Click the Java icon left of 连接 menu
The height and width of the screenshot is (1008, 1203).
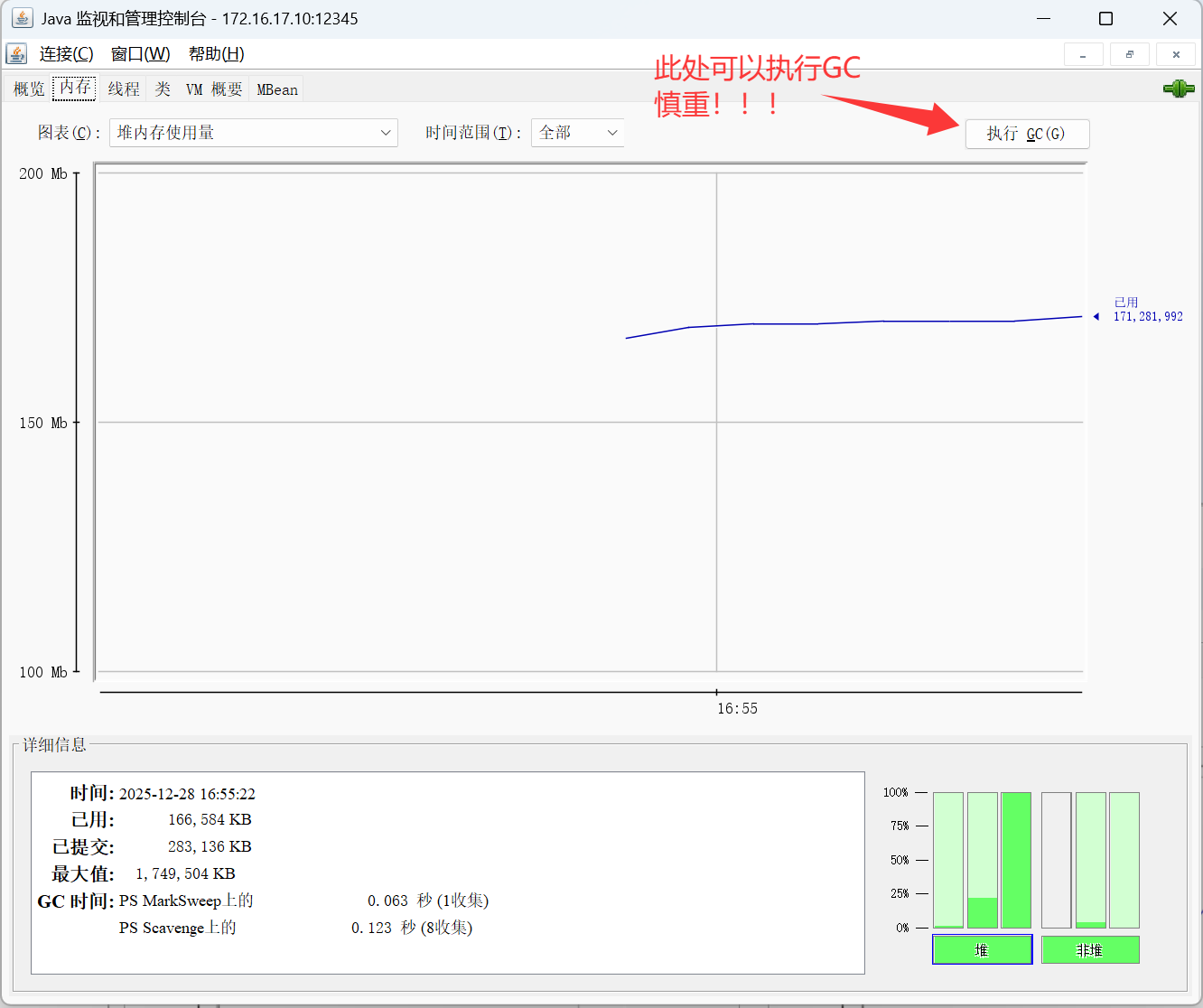click(16, 54)
